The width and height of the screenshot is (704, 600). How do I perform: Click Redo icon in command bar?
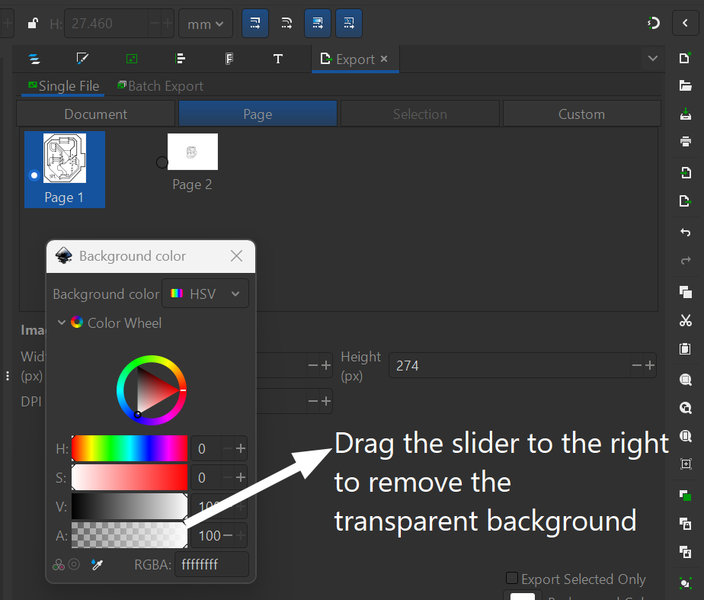point(685,260)
